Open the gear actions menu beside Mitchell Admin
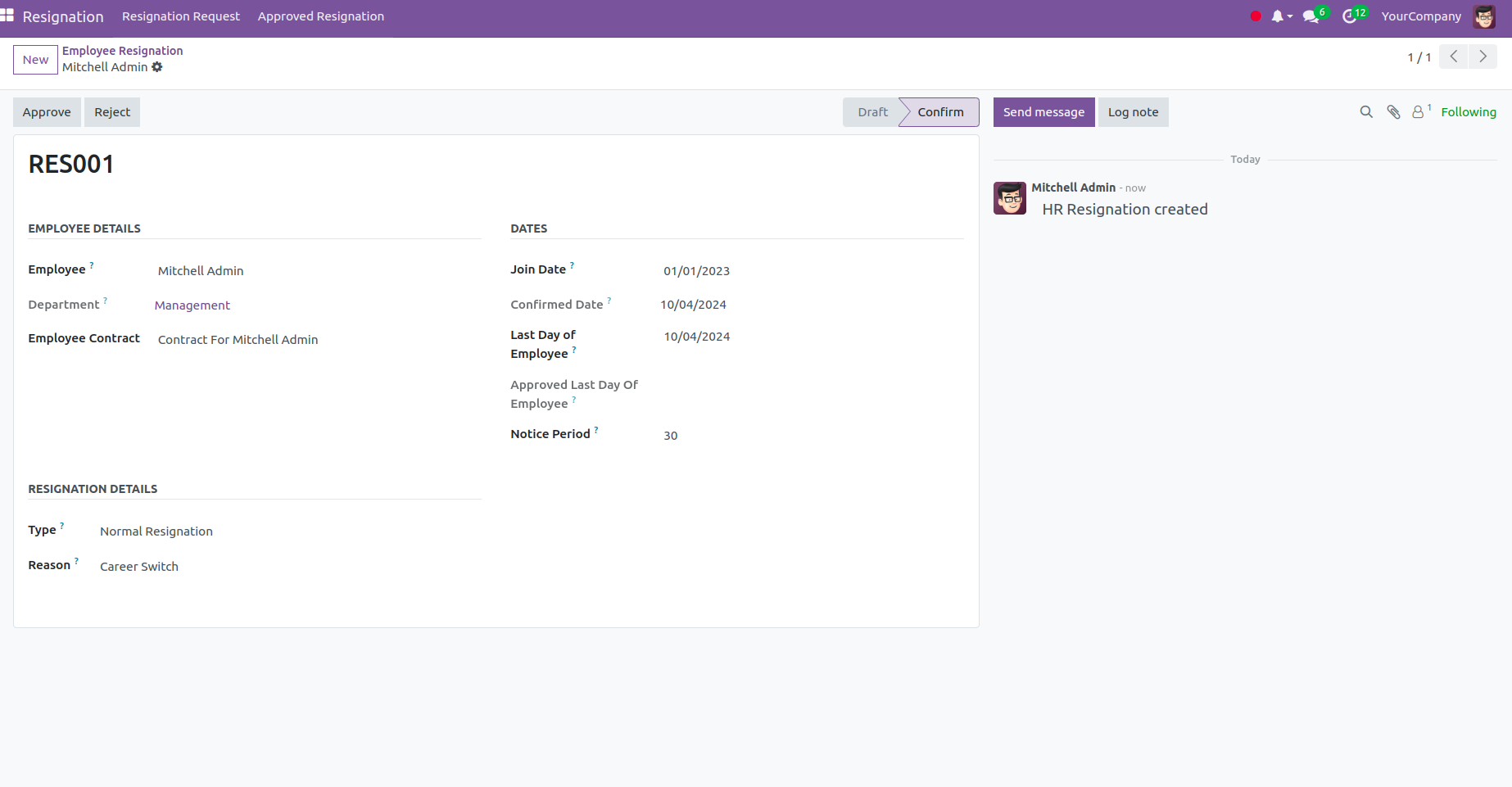Screen dimensions: 1512x787 (157, 67)
